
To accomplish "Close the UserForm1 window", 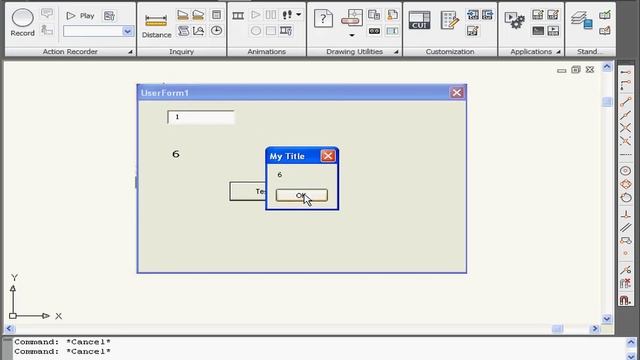I will tap(457, 93).
